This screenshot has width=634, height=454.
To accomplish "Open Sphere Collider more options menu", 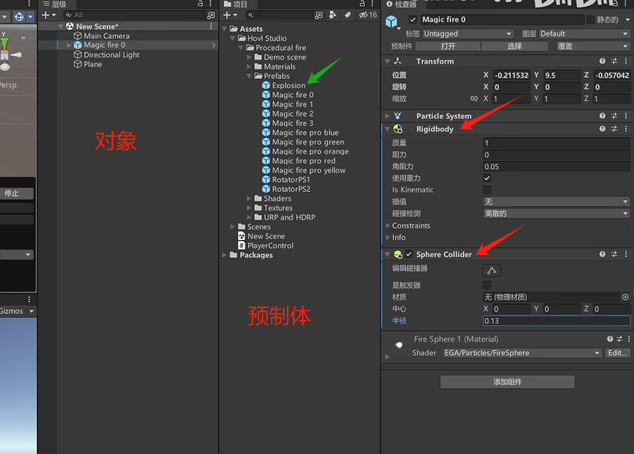I will 626,254.
